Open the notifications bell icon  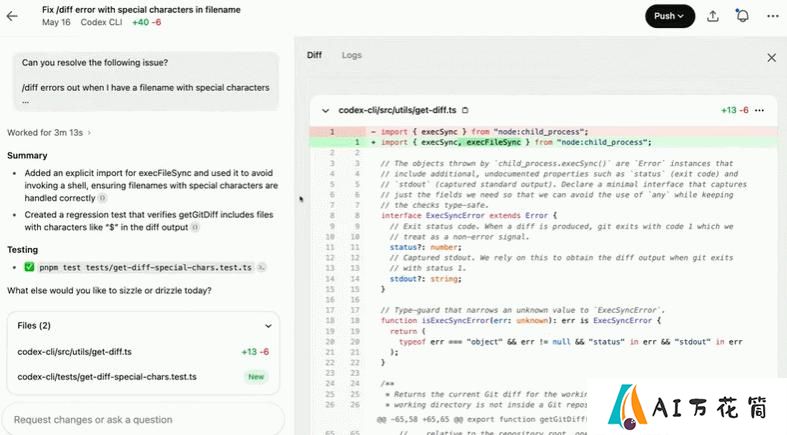742,16
